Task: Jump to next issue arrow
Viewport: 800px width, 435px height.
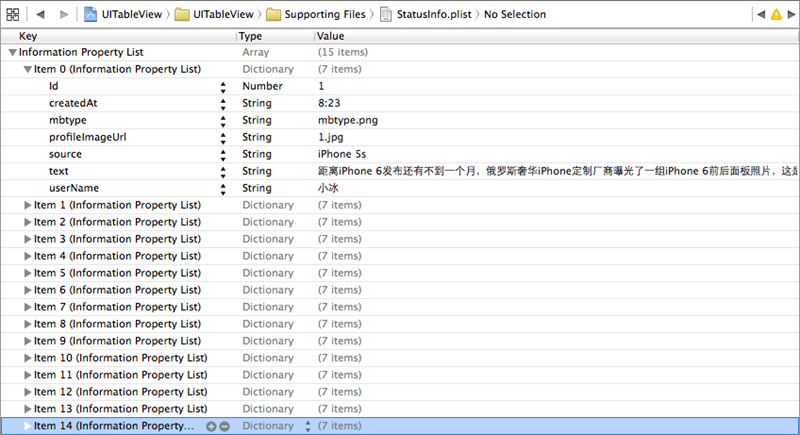Action: coord(791,14)
